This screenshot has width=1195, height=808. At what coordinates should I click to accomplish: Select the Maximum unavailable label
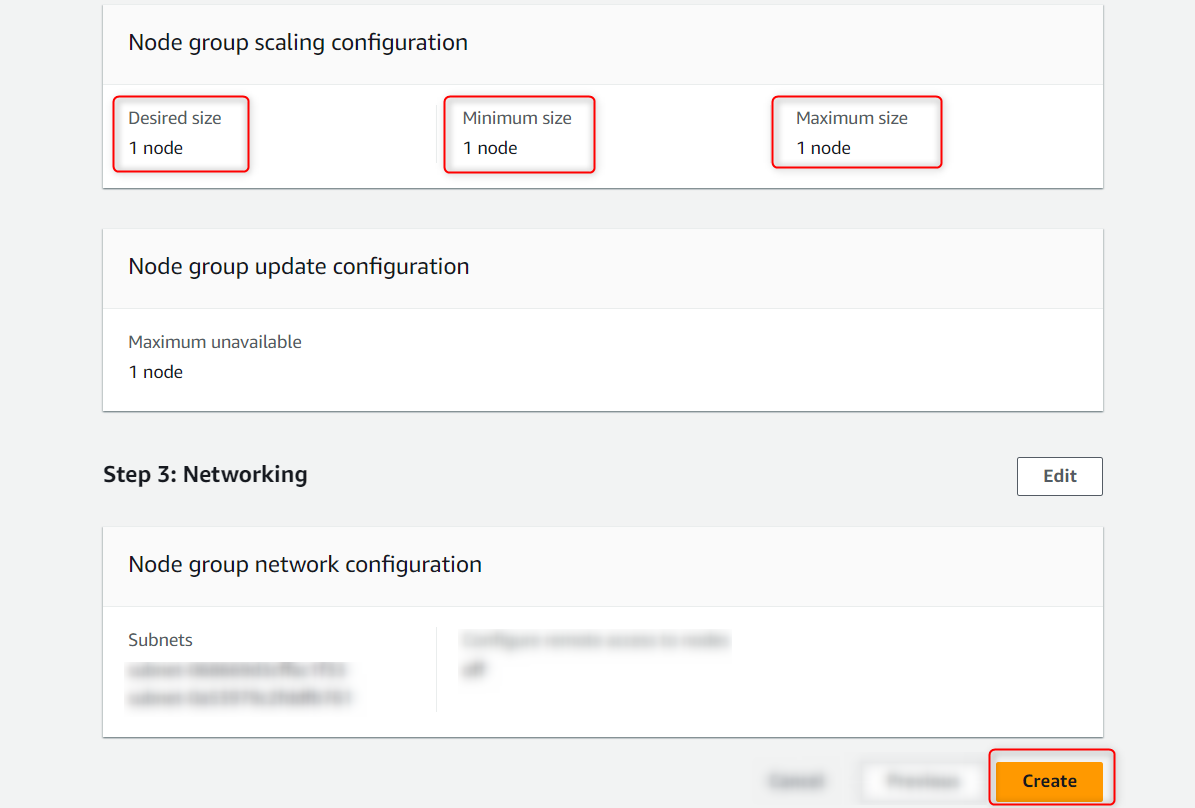pos(215,342)
